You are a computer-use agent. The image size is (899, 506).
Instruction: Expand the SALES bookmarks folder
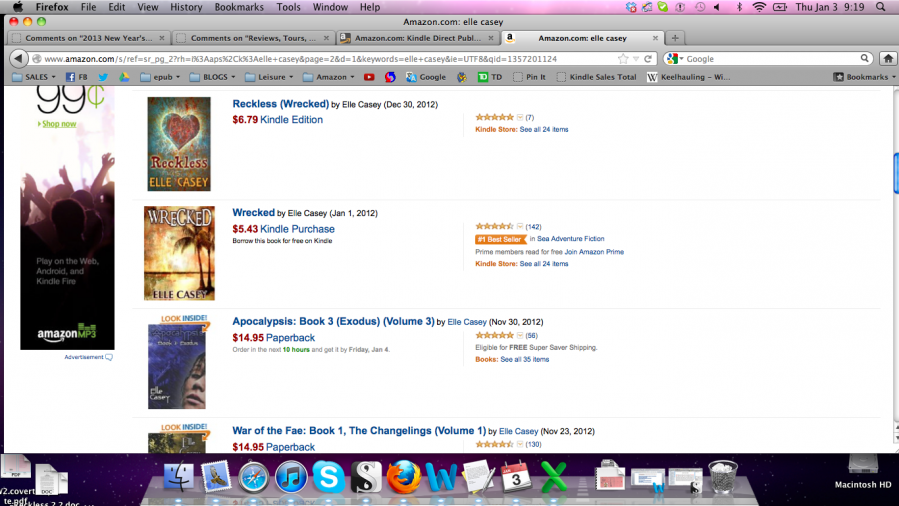pos(34,77)
